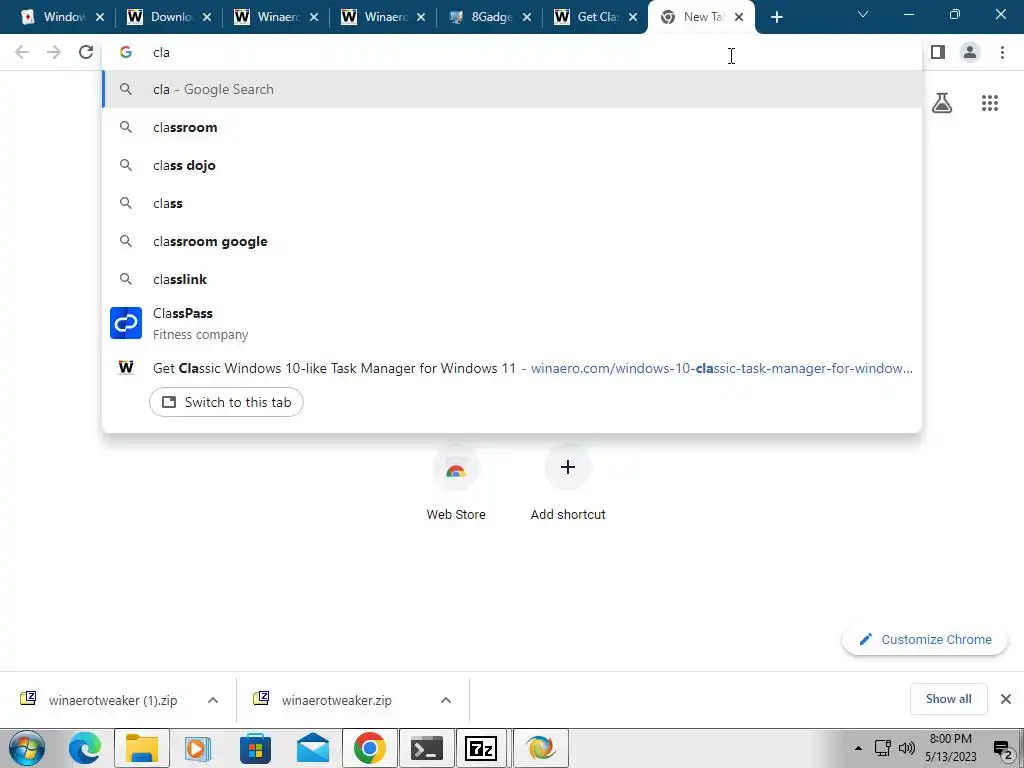Switch to the 8Gadge tab
The width and height of the screenshot is (1024, 768).
tap(489, 17)
